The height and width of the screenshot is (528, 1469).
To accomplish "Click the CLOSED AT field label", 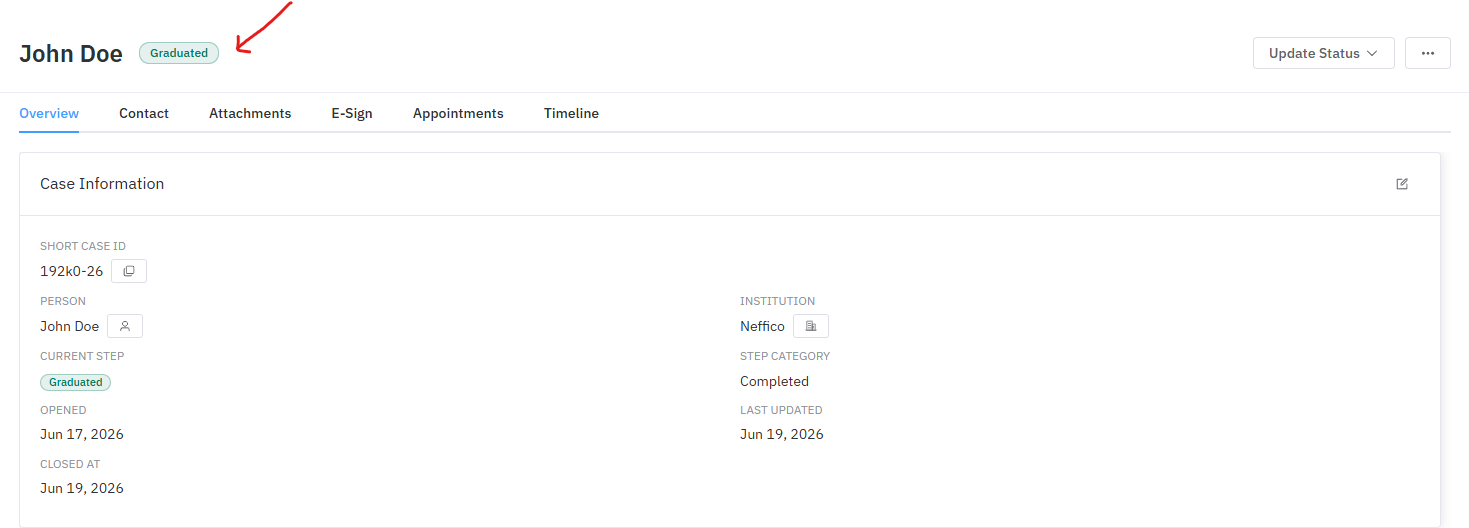I will coord(70,464).
